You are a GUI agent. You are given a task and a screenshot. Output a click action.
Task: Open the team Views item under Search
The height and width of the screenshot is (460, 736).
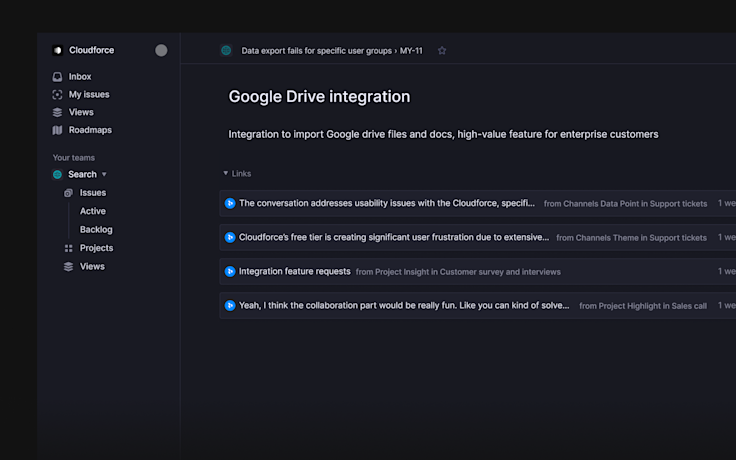point(92,266)
